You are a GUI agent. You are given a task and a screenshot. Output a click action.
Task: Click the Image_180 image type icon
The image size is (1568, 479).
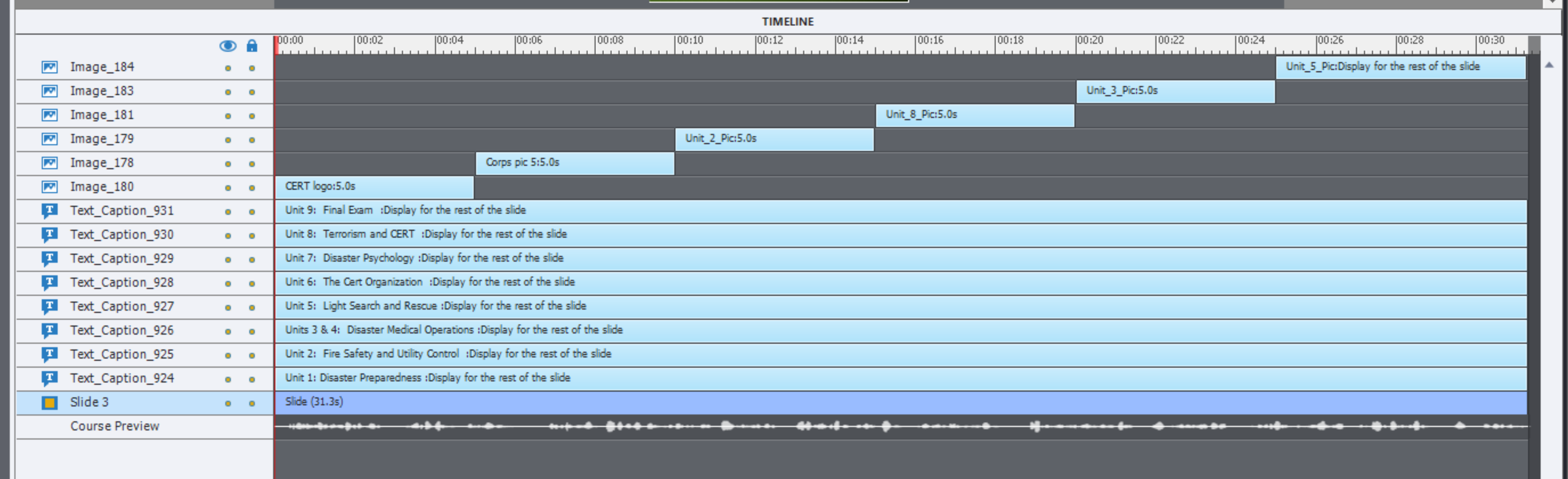pos(49,187)
